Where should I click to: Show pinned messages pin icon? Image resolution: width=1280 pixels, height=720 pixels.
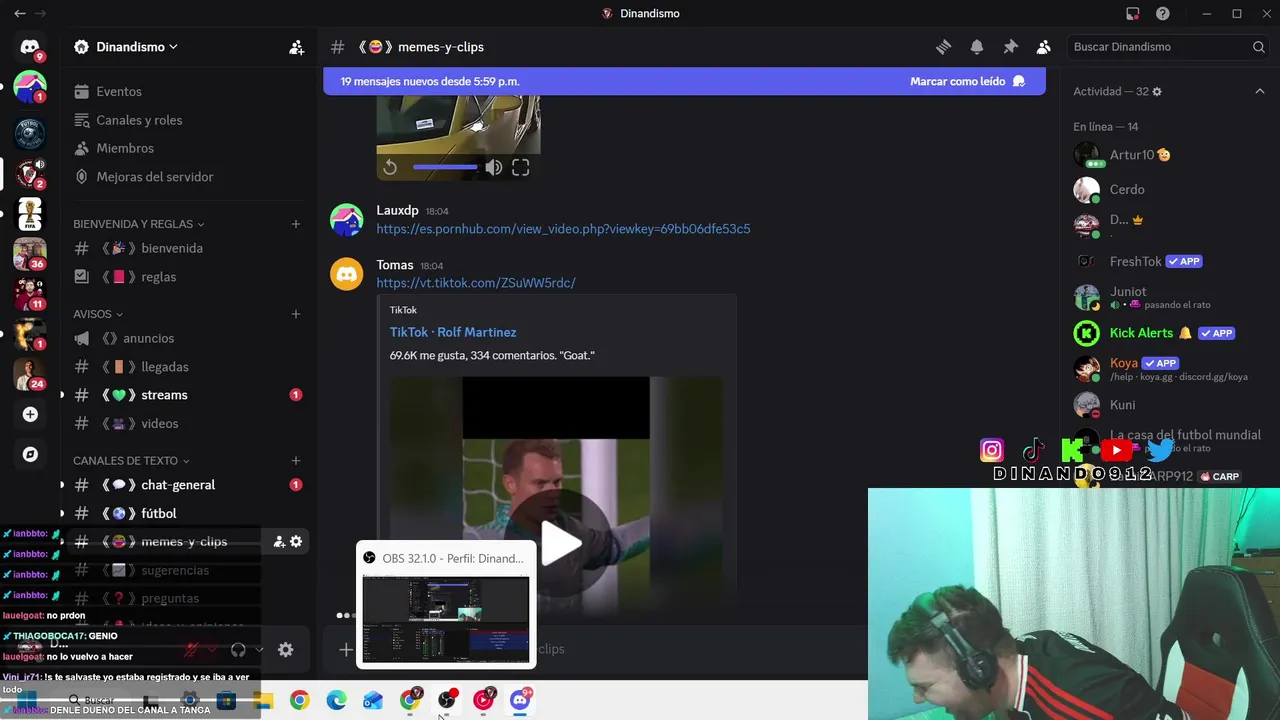(1010, 47)
